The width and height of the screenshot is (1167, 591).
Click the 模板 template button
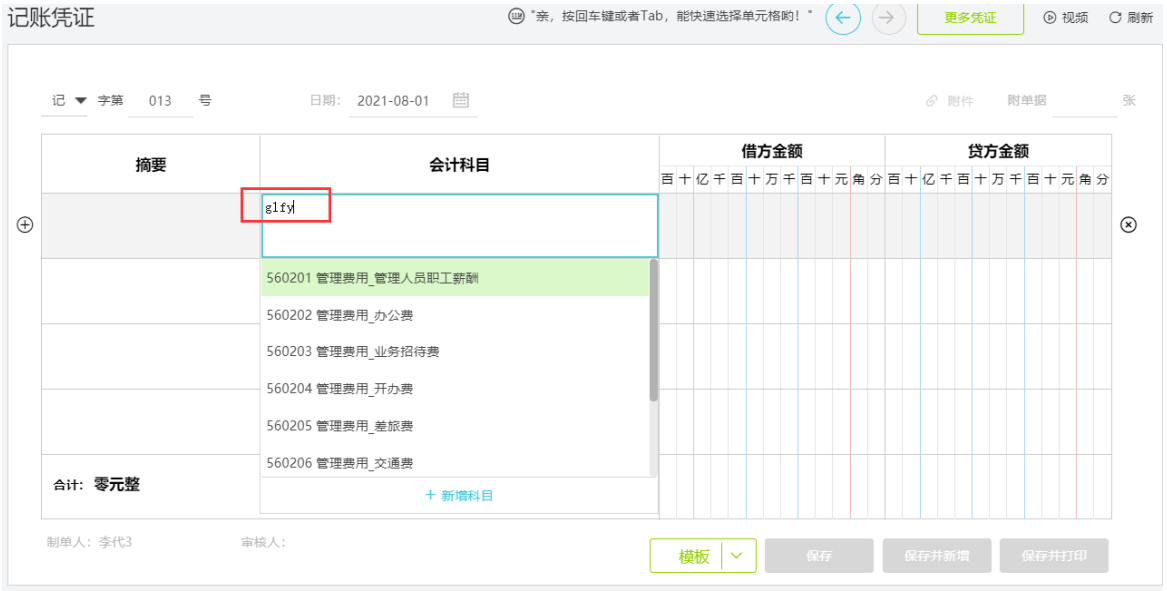coord(694,556)
